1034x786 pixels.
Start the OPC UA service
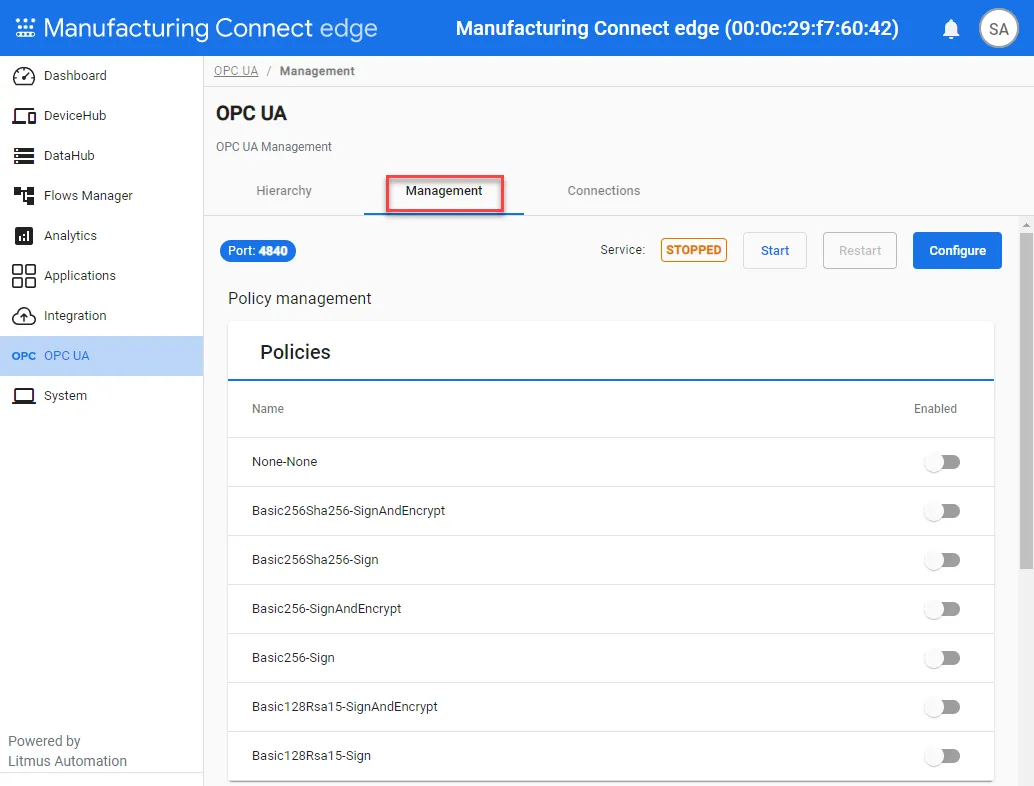pyautogui.click(x=775, y=251)
